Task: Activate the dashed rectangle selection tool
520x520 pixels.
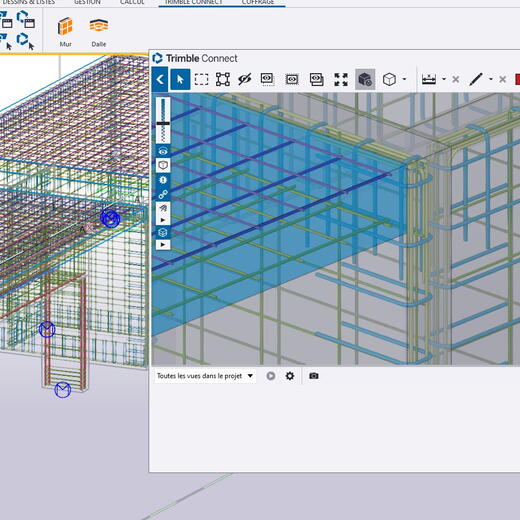Action: [x=201, y=80]
